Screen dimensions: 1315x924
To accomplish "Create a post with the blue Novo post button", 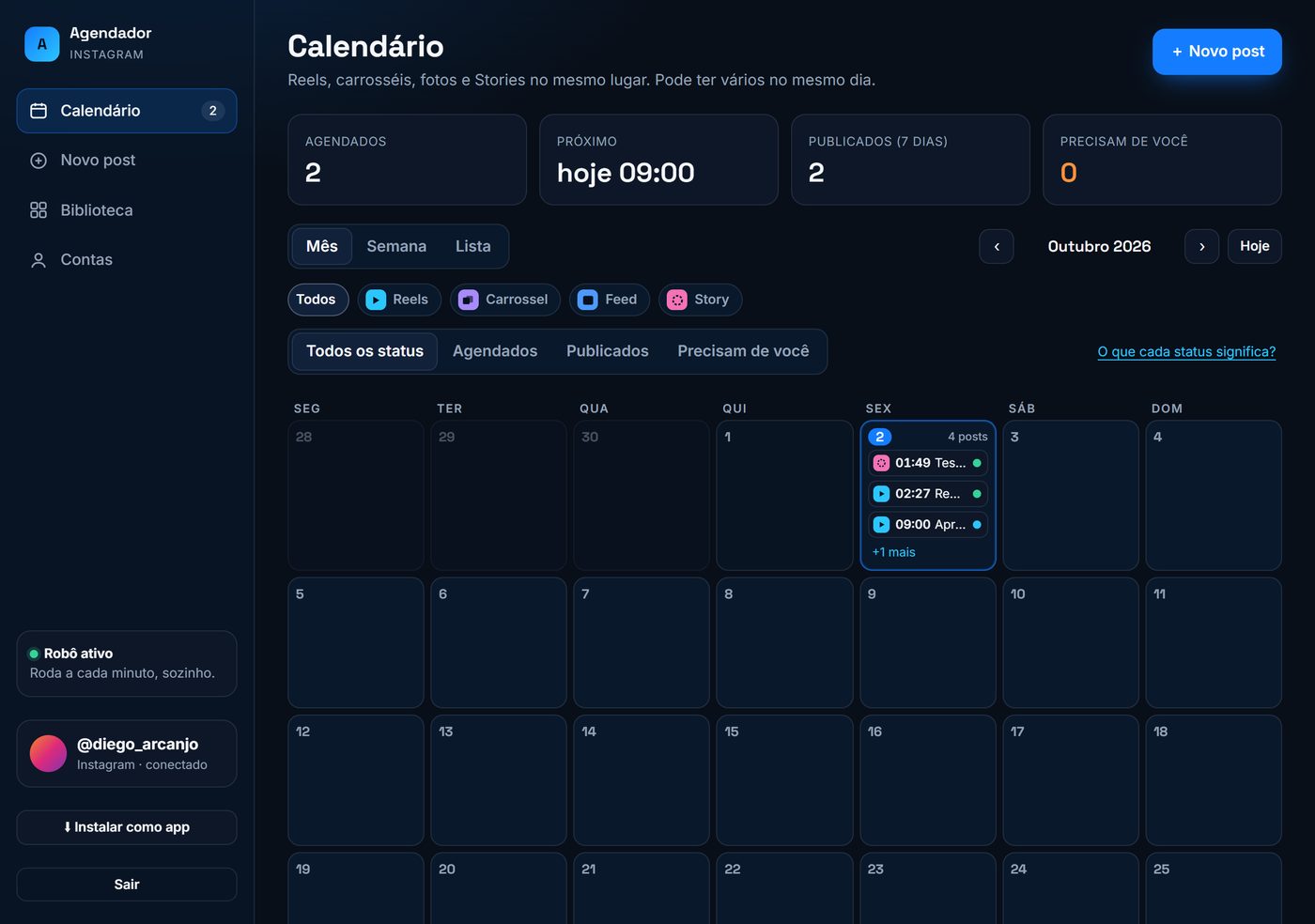I will (x=1217, y=52).
